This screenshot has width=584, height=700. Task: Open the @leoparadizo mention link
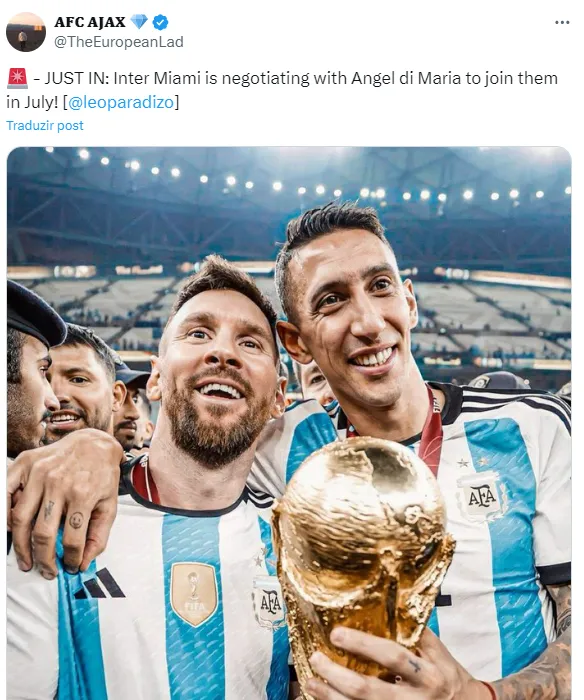tap(121, 102)
